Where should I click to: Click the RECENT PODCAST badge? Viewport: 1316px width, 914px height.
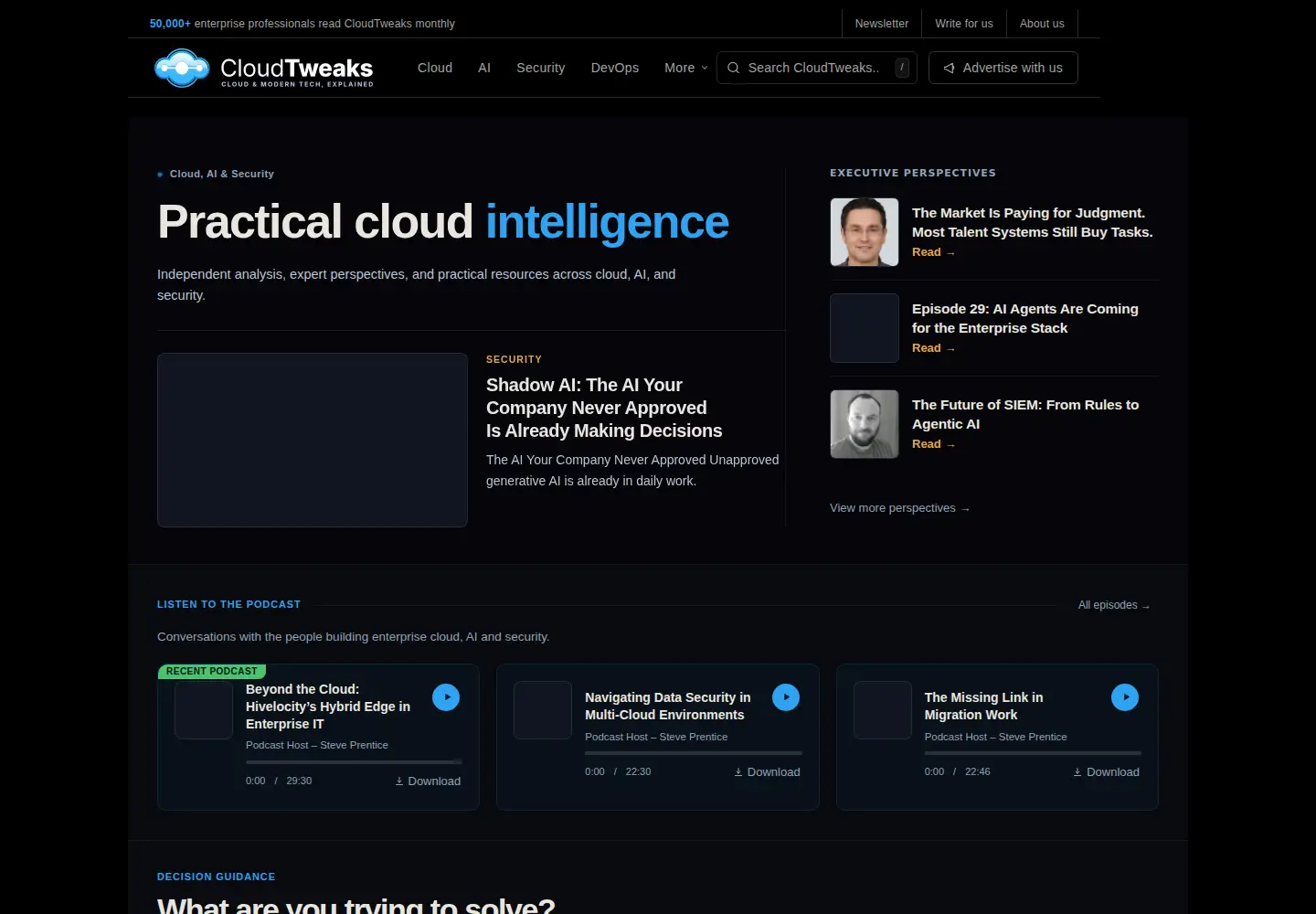[212, 671]
